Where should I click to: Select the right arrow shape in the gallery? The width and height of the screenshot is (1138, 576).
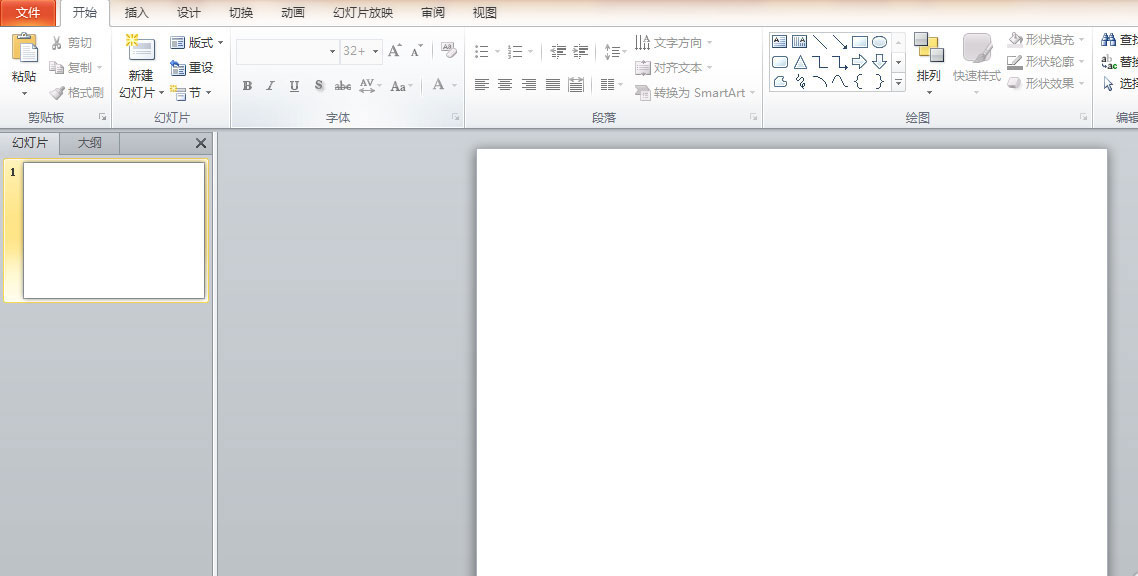coord(859,62)
